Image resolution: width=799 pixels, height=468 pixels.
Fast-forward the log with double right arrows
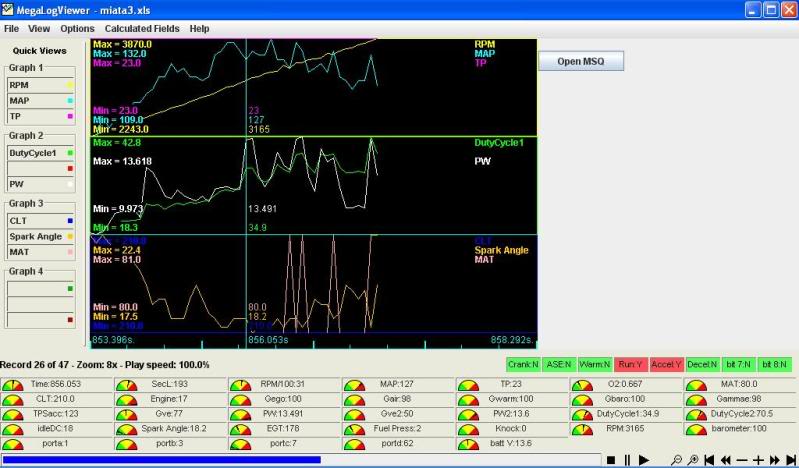coord(775,460)
